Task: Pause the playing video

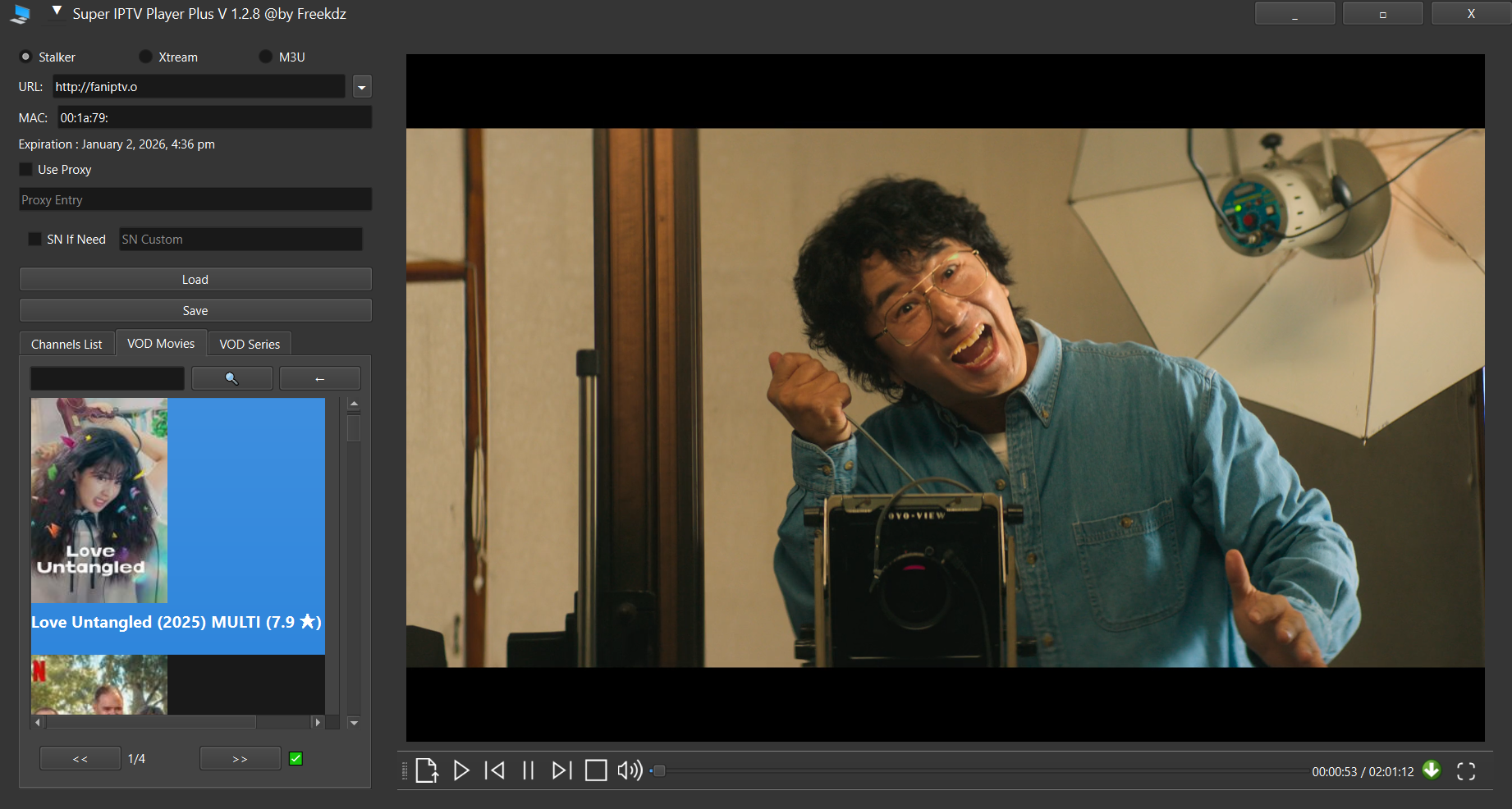Action: click(x=529, y=770)
